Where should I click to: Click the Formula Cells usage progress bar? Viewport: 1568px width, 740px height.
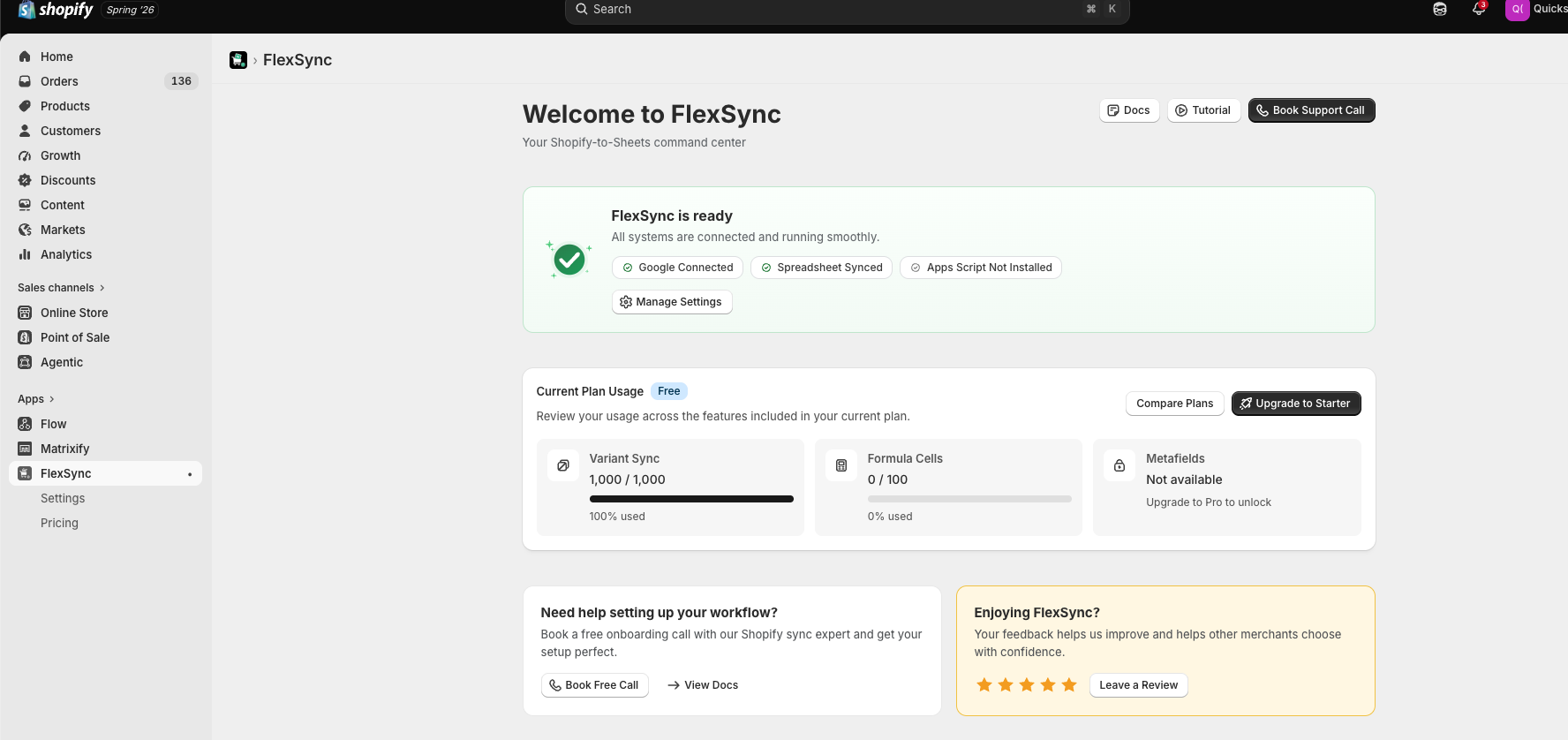click(969, 499)
